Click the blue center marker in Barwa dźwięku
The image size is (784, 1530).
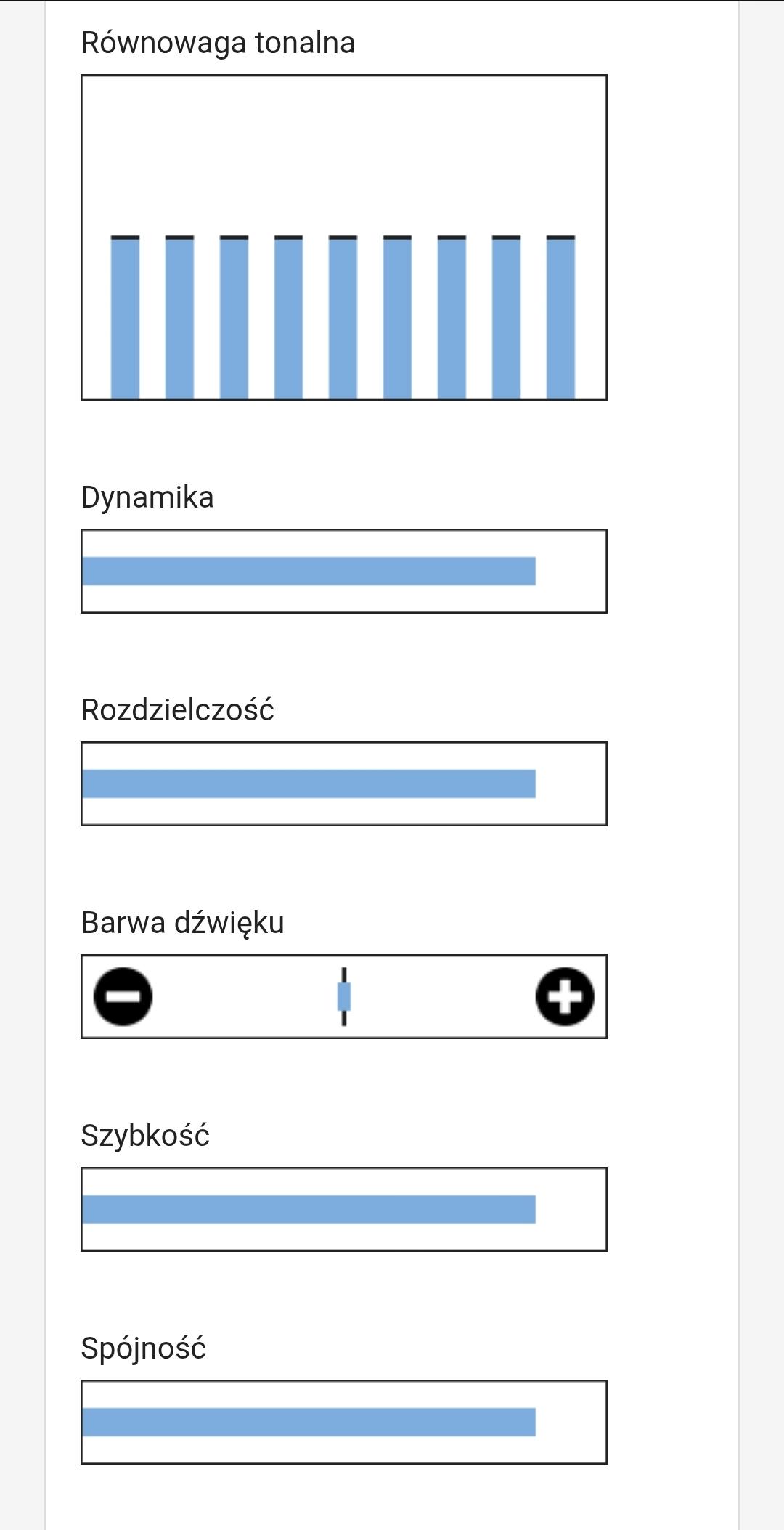(344, 996)
